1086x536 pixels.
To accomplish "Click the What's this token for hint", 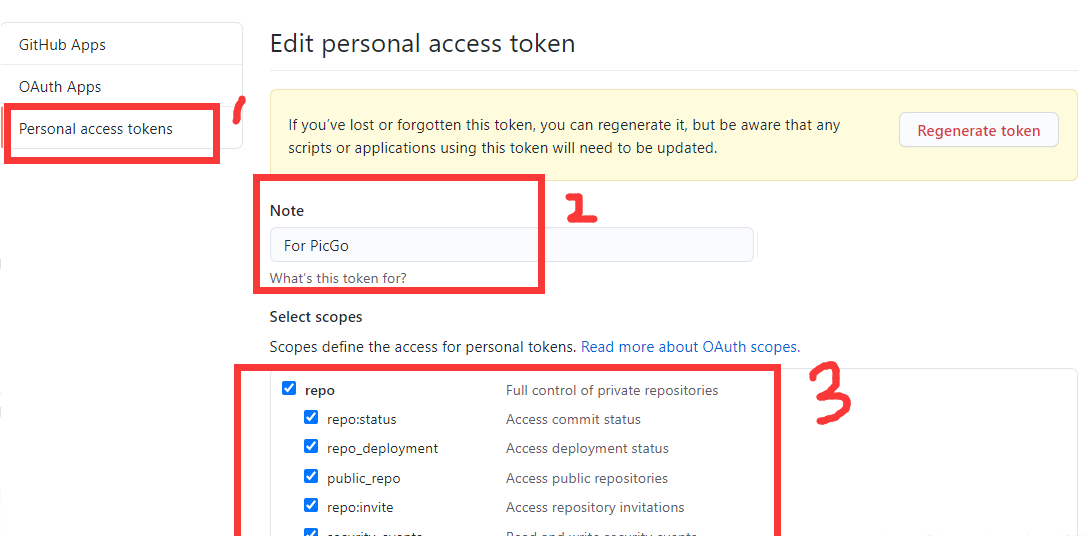I will tap(338, 278).
